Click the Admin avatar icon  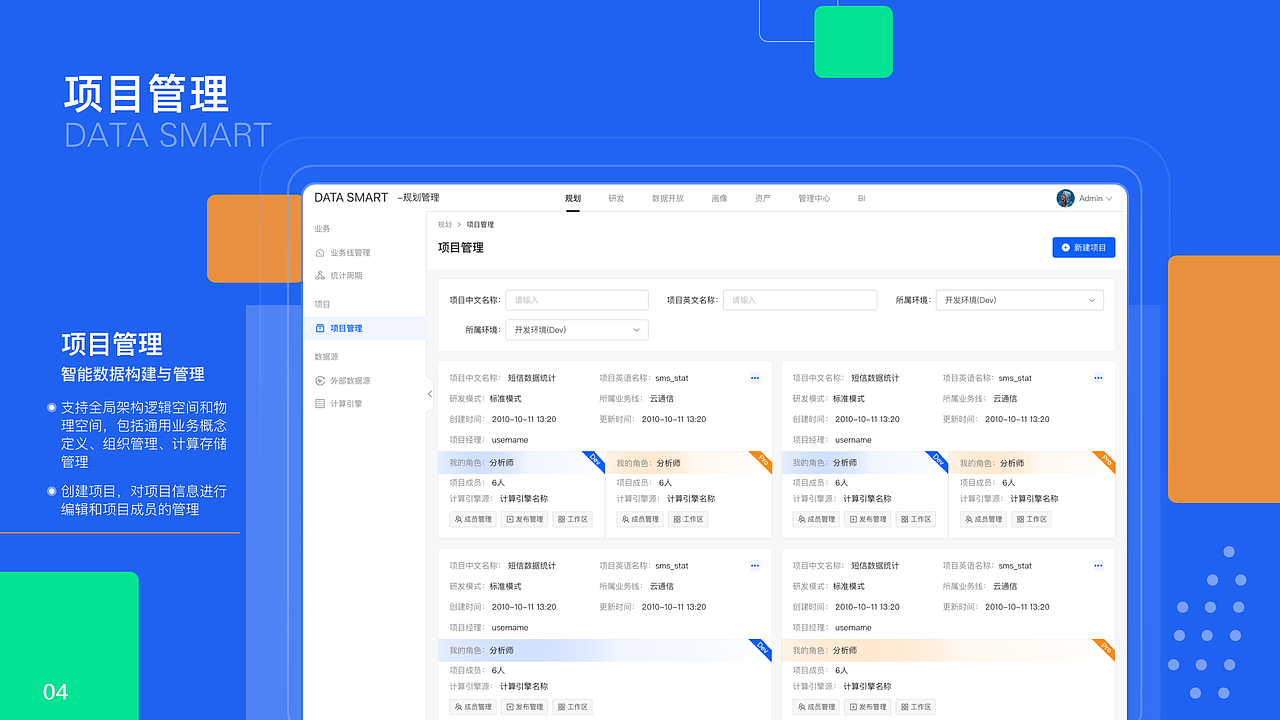click(1063, 198)
